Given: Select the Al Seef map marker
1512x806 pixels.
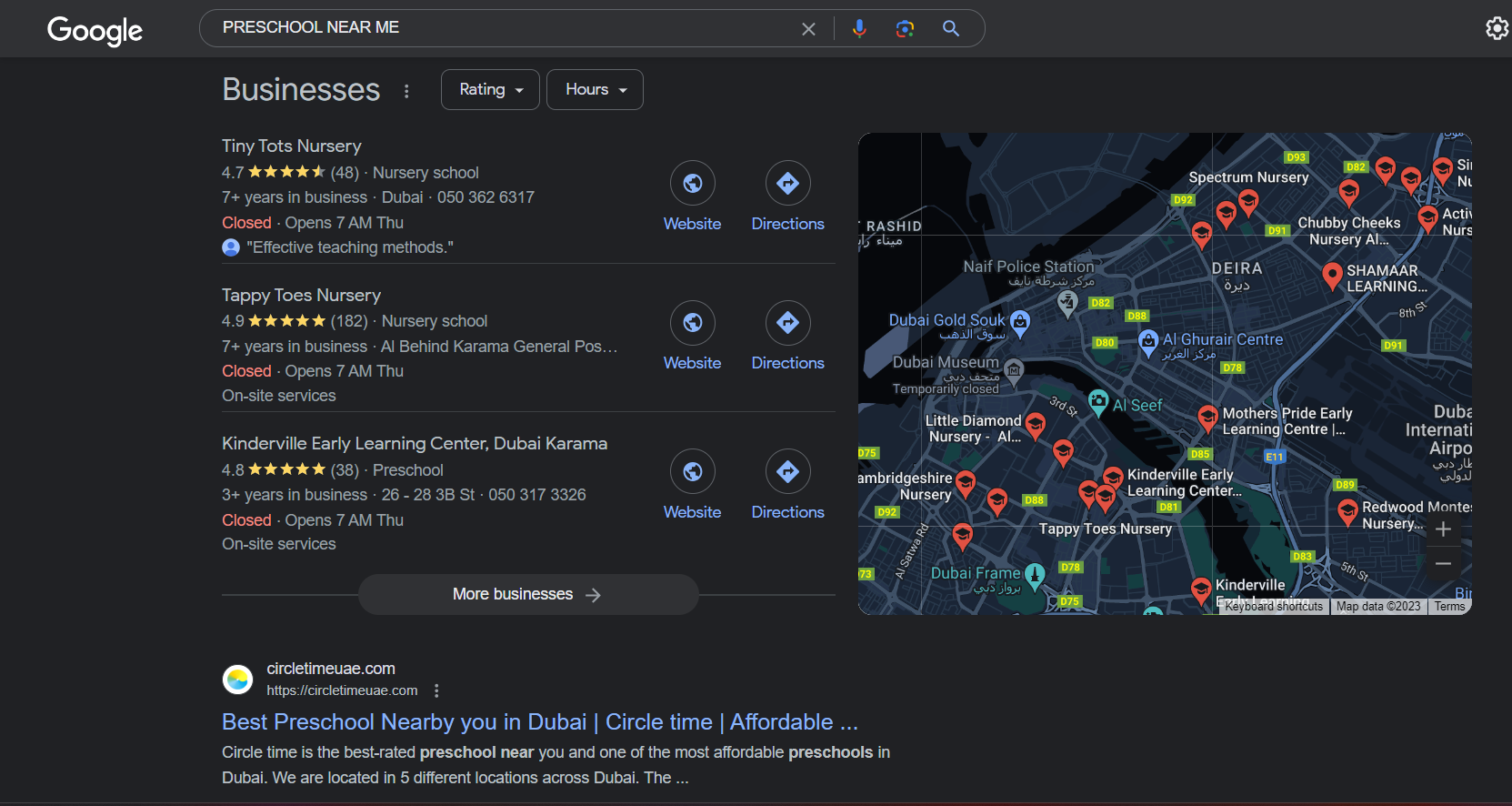Looking at the screenshot, I should [1098, 401].
